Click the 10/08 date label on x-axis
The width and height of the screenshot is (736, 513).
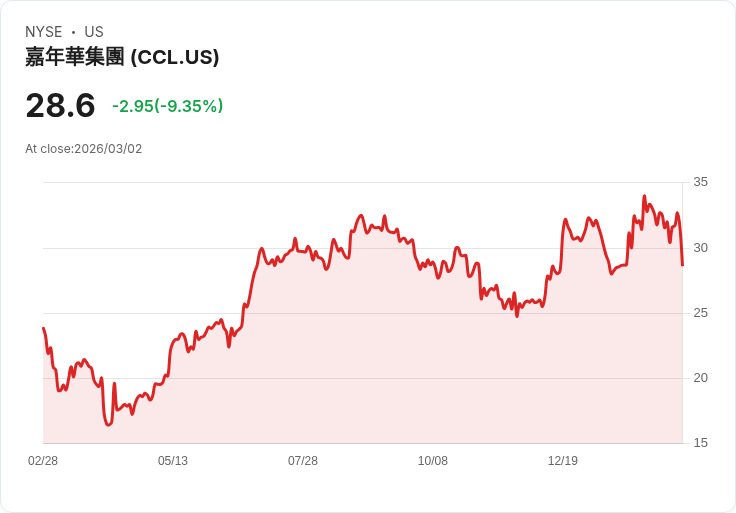pyautogui.click(x=433, y=461)
